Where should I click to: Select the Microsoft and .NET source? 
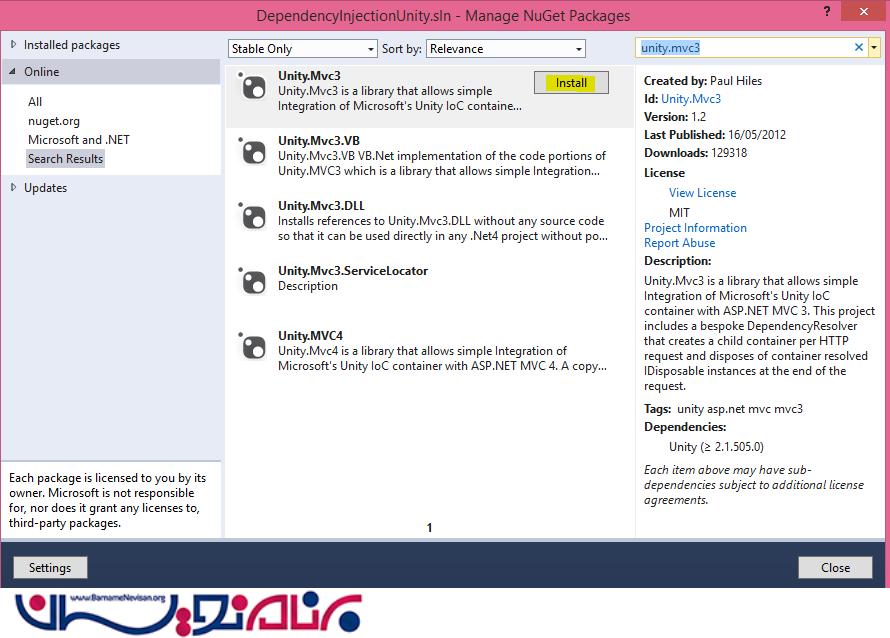click(78, 140)
